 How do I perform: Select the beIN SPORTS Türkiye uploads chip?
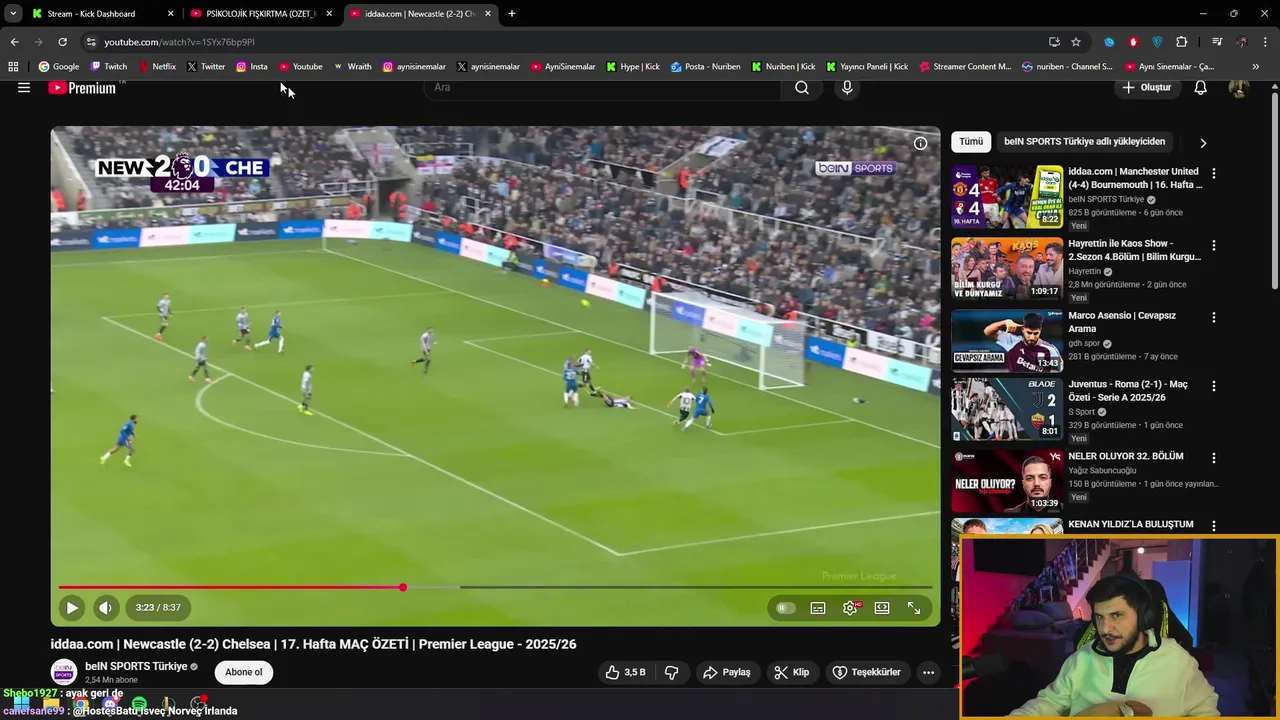click(x=1084, y=142)
